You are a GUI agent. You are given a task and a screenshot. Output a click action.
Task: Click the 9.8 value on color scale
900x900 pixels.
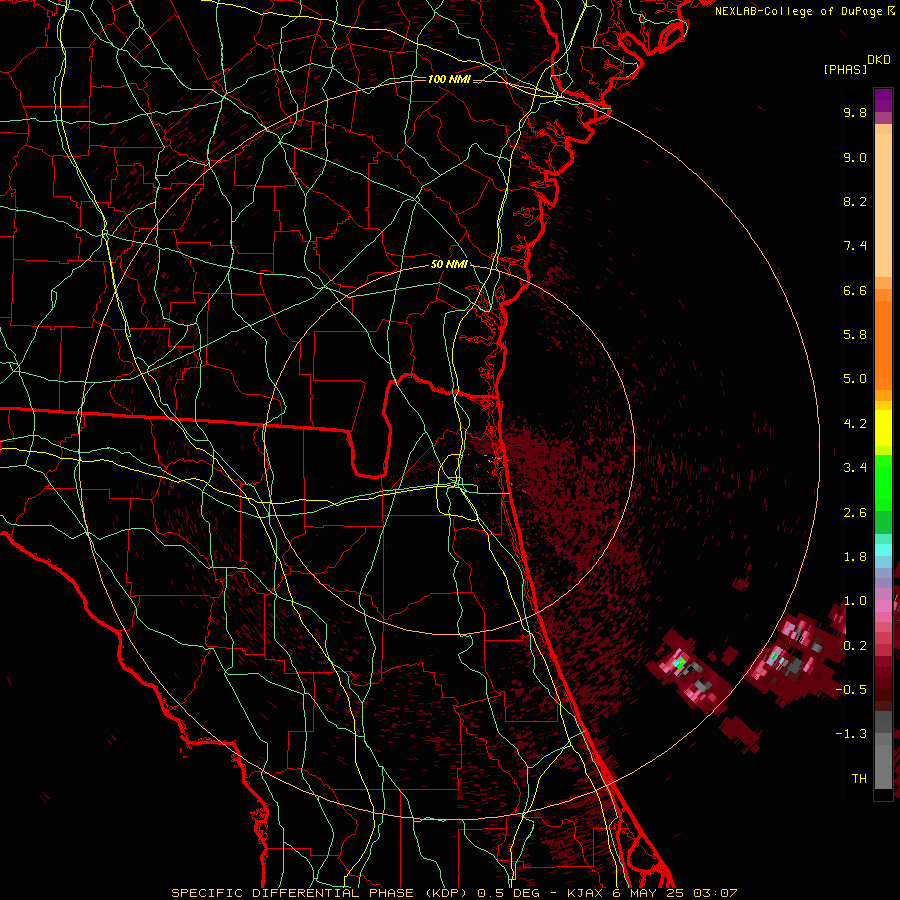pyautogui.click(x=855, y=112)
